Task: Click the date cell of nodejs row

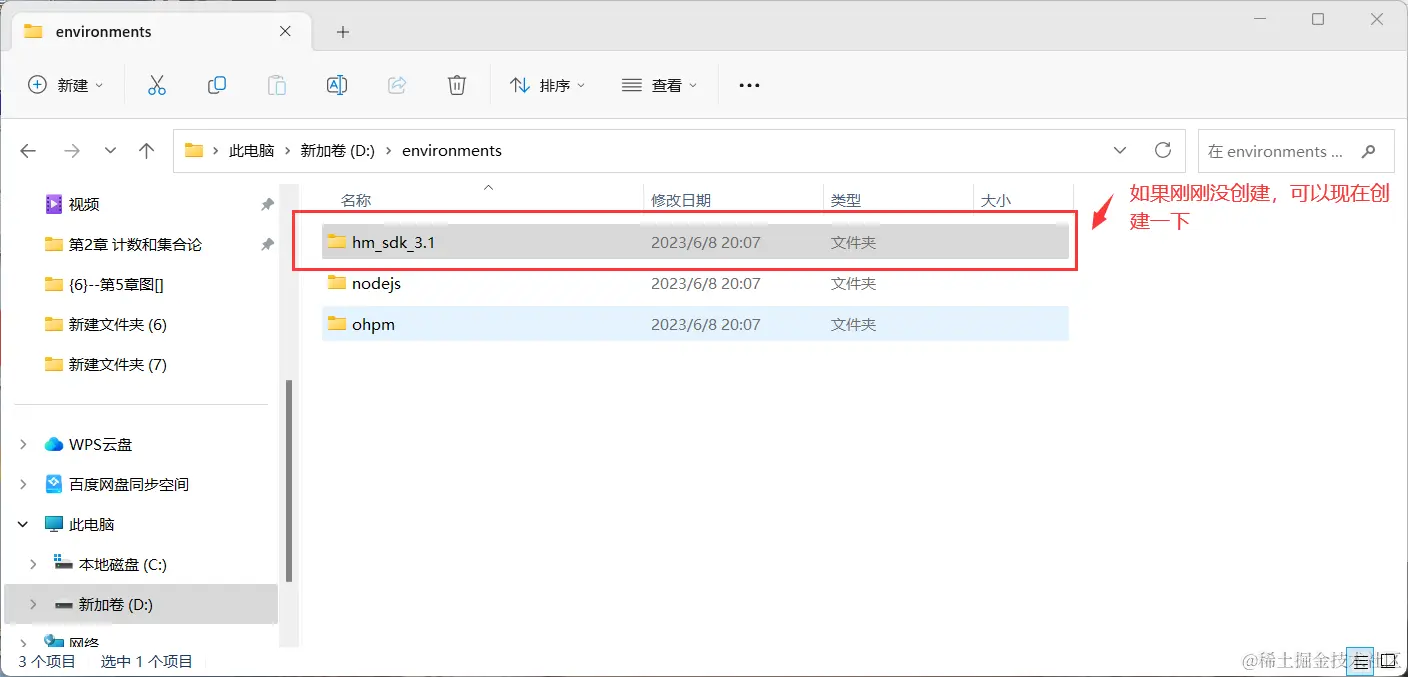Action: click(705, 283)
